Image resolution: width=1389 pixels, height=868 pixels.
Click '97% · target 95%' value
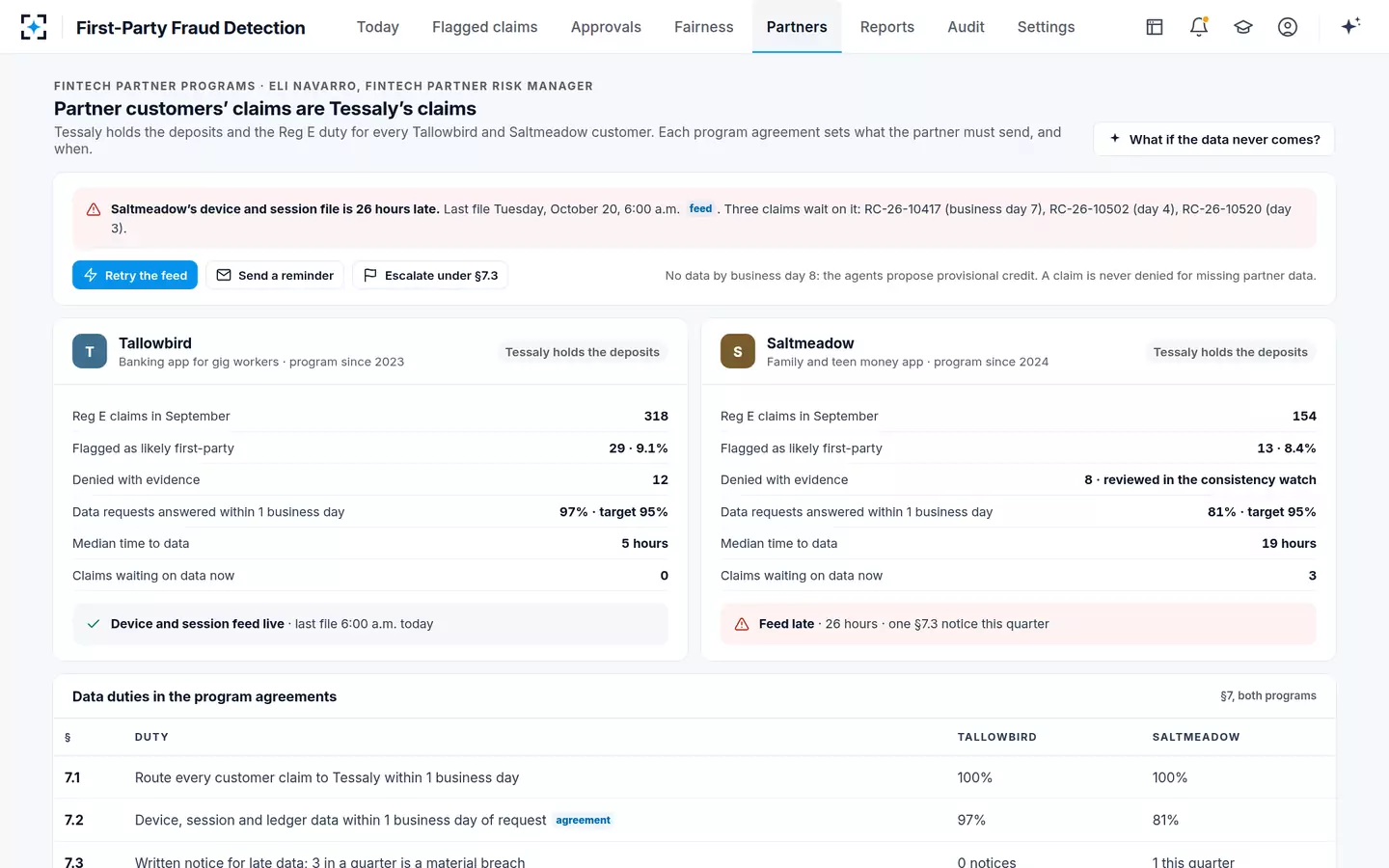(x=613, y=512)
